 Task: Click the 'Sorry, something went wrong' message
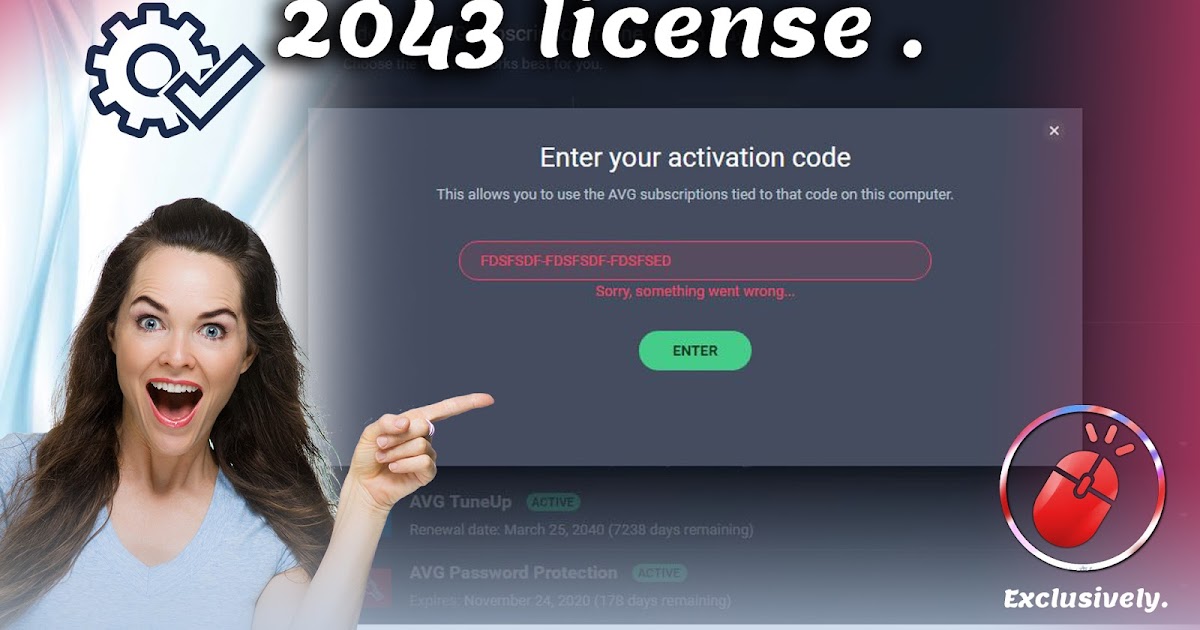tap(695, 291)
